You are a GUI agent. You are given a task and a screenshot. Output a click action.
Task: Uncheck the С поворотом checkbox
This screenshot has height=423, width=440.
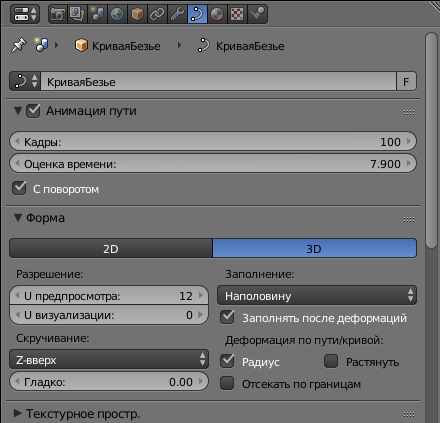[19, 188]
